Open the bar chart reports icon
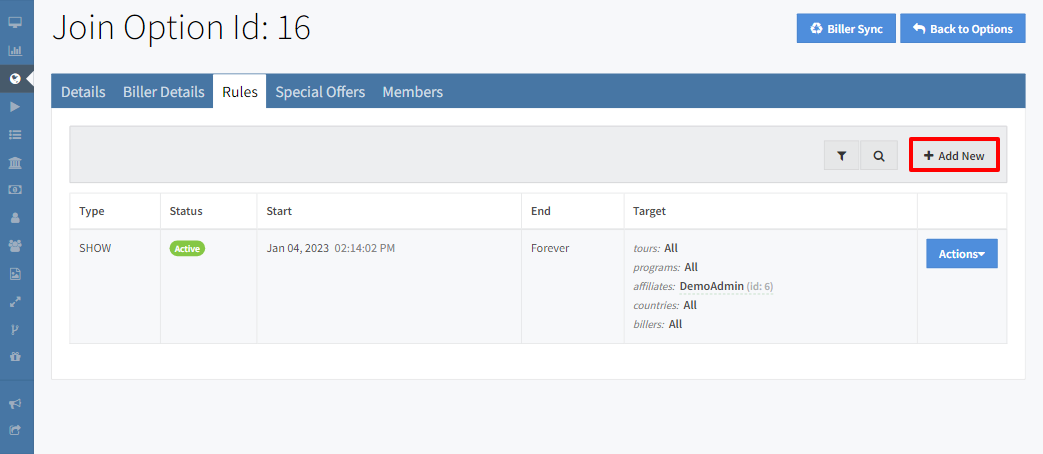 (15, 50)
